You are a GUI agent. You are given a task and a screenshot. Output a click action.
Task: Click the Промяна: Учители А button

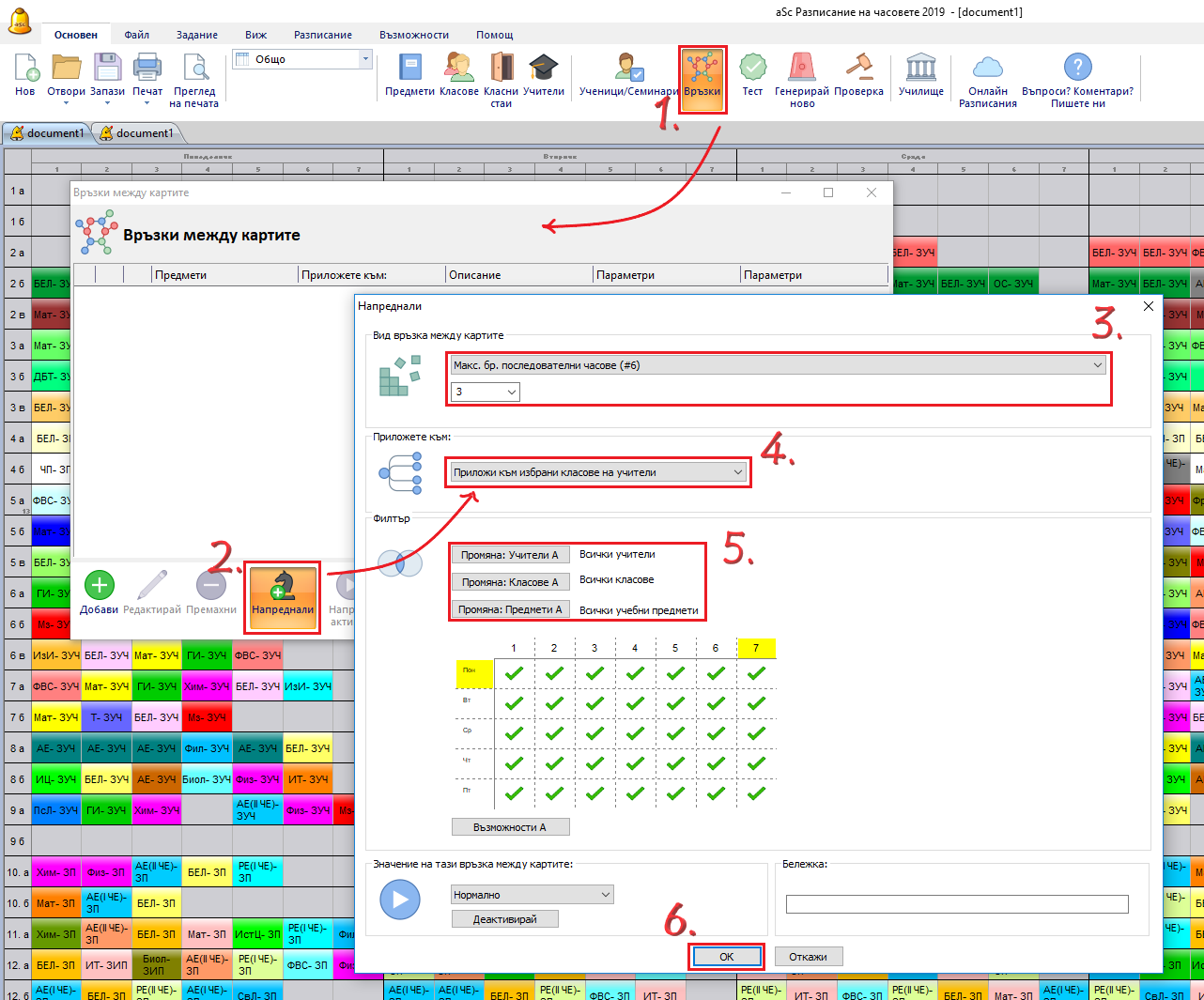pyautogui.click(x=510, y=555)
